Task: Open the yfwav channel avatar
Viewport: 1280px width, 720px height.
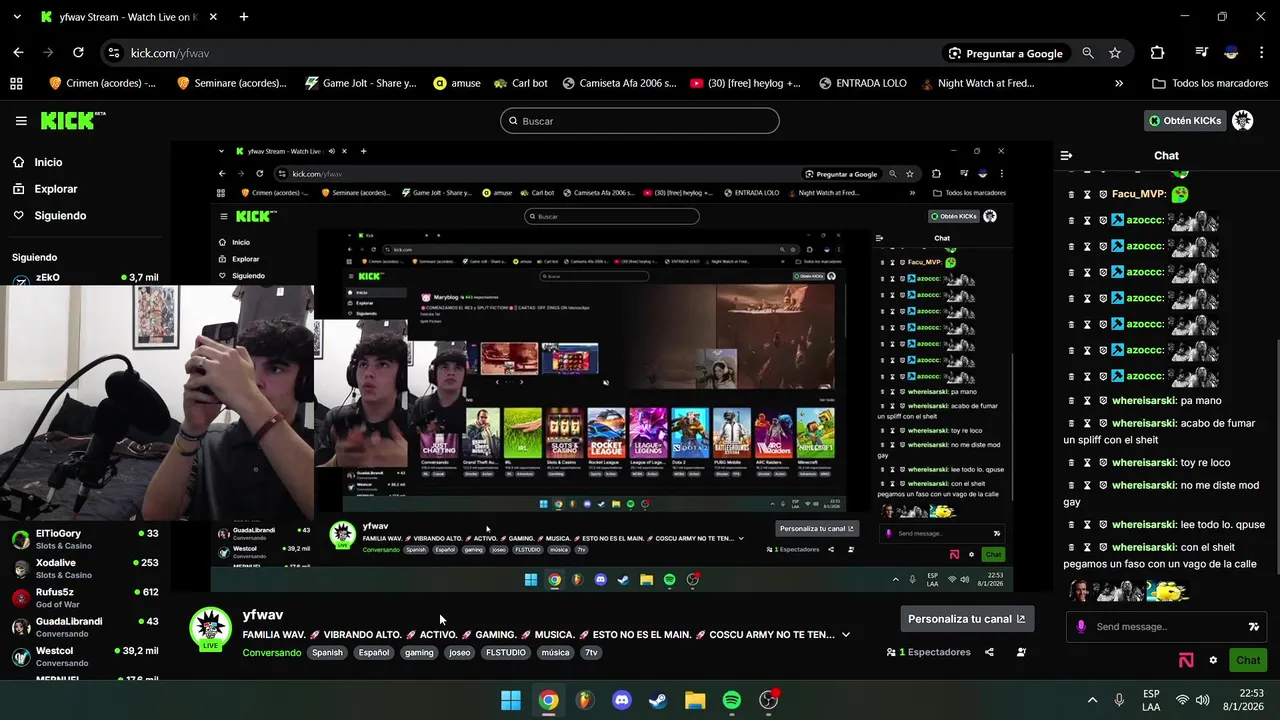Action: click(211, 628)
